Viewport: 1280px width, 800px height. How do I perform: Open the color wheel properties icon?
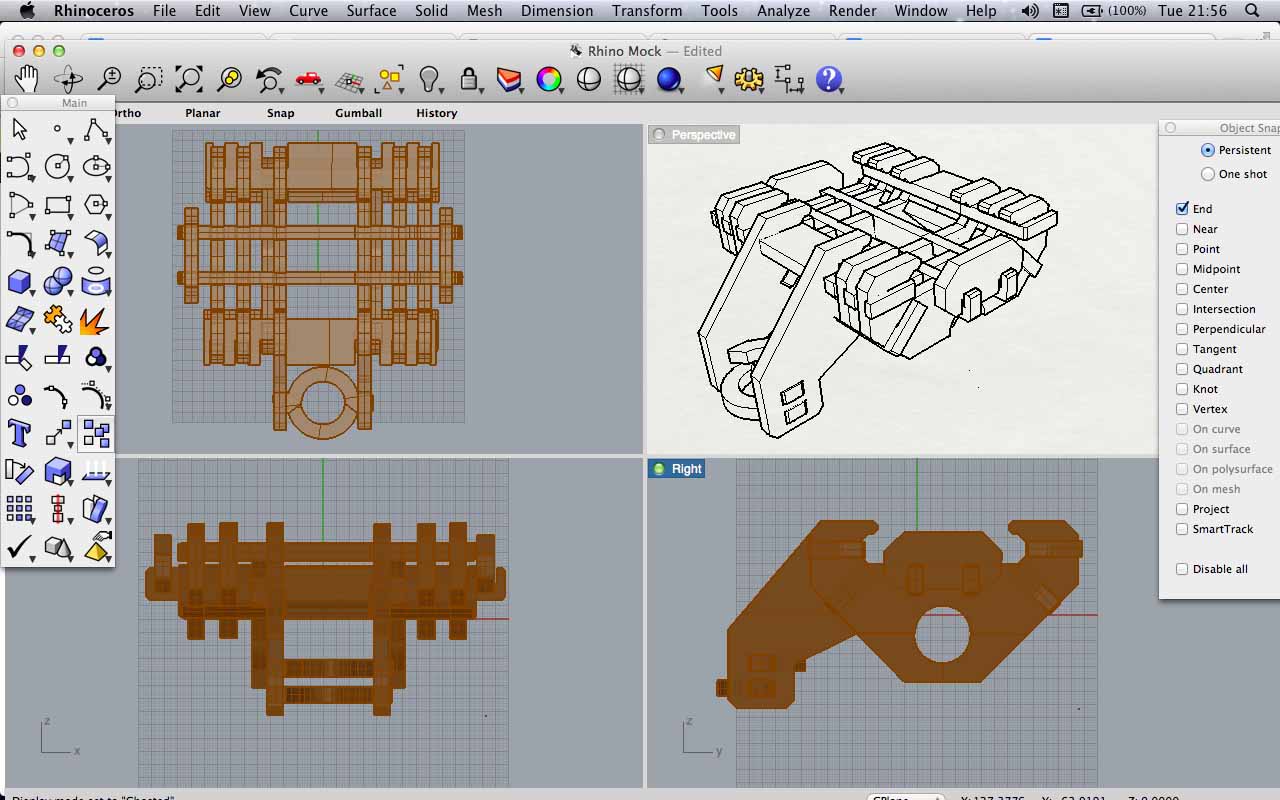tap(549, 79)
